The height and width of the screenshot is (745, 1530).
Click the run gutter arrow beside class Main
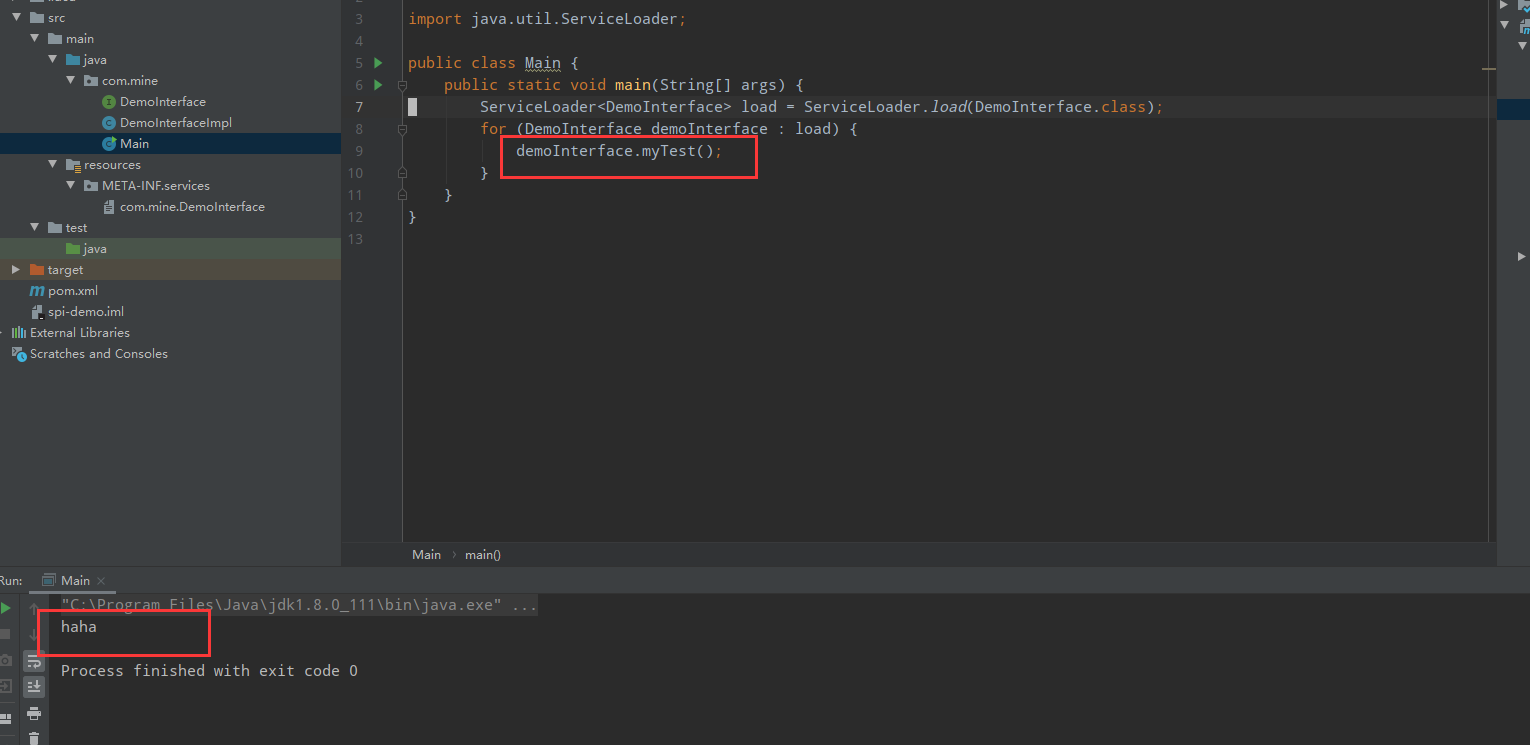[378, 63]
